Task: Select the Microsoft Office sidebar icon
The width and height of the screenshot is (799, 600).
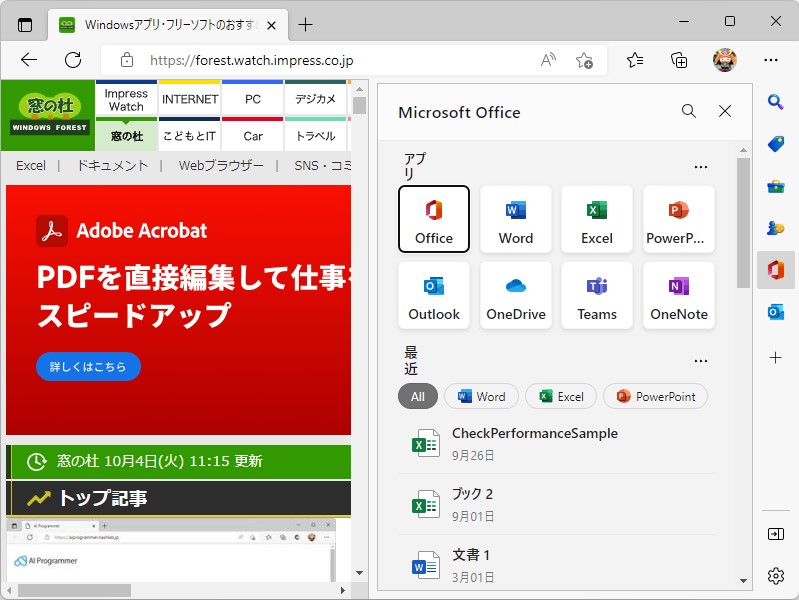Action: point(776,270)
